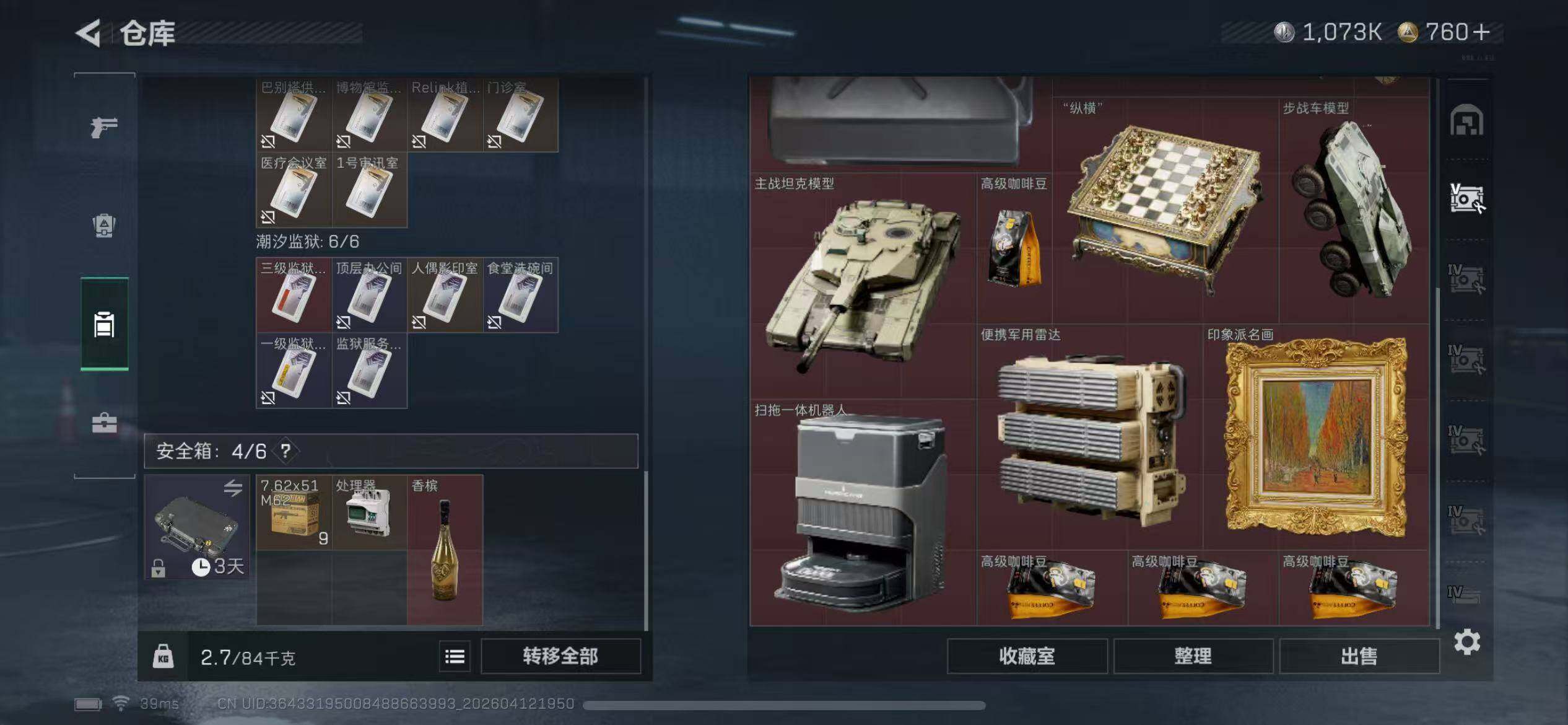Screen dimensions: 1568x725
Task: Click the right warehouse vertical scrollbar
Action: tap(1437, 457)
